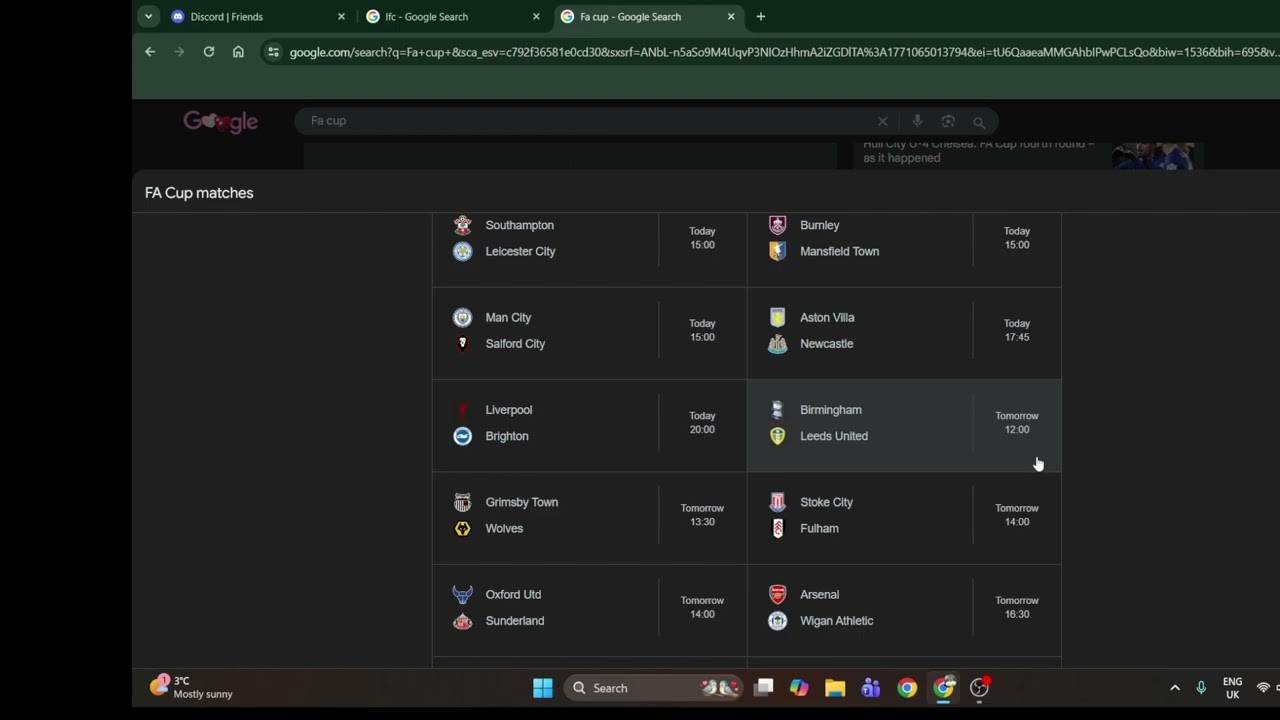1280x720 pixels.
Task: Select the Fulham team name text
Action: pos(819,528)
